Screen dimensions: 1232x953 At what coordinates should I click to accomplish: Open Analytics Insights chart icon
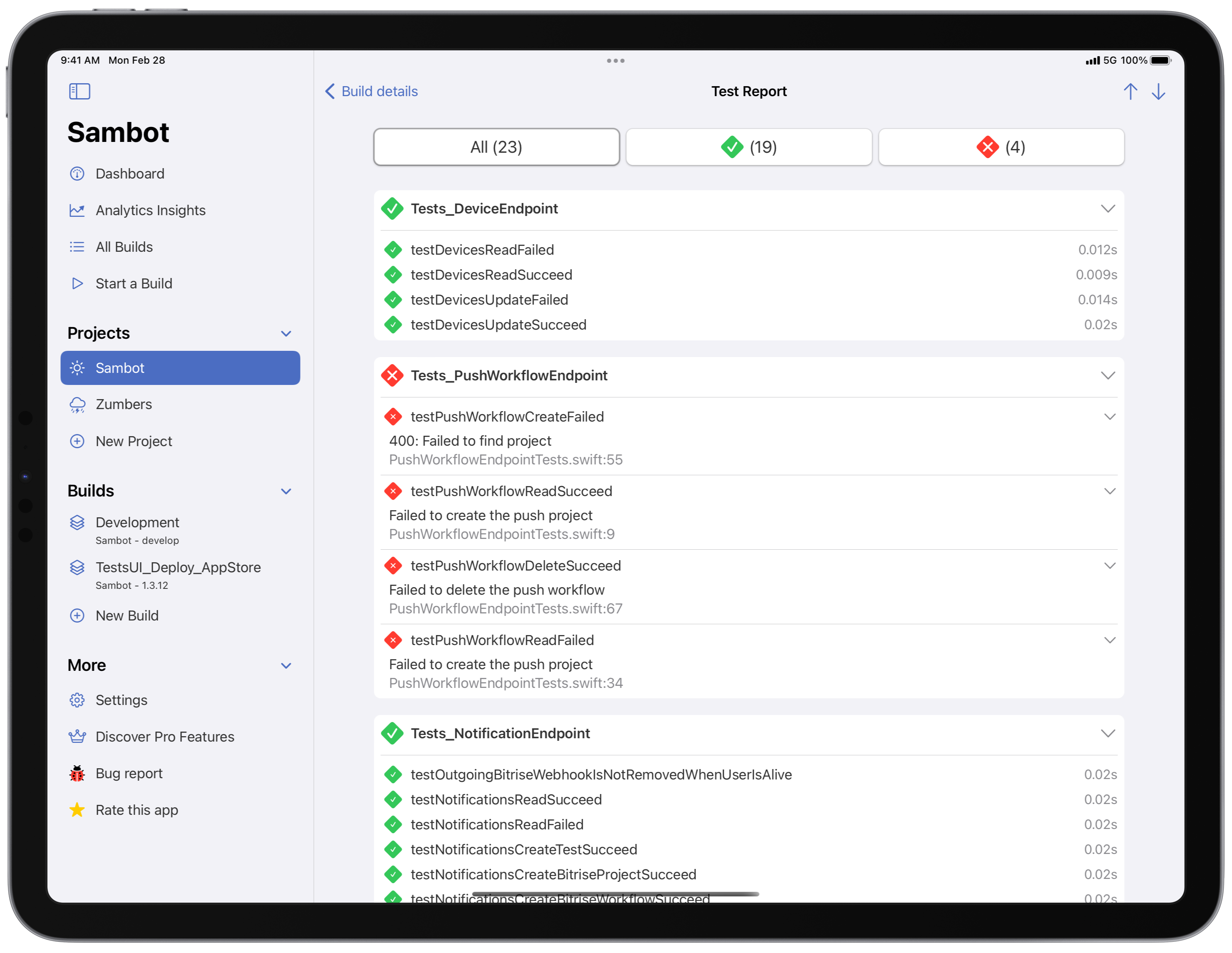pyautogui.click(x=77, y=210)
